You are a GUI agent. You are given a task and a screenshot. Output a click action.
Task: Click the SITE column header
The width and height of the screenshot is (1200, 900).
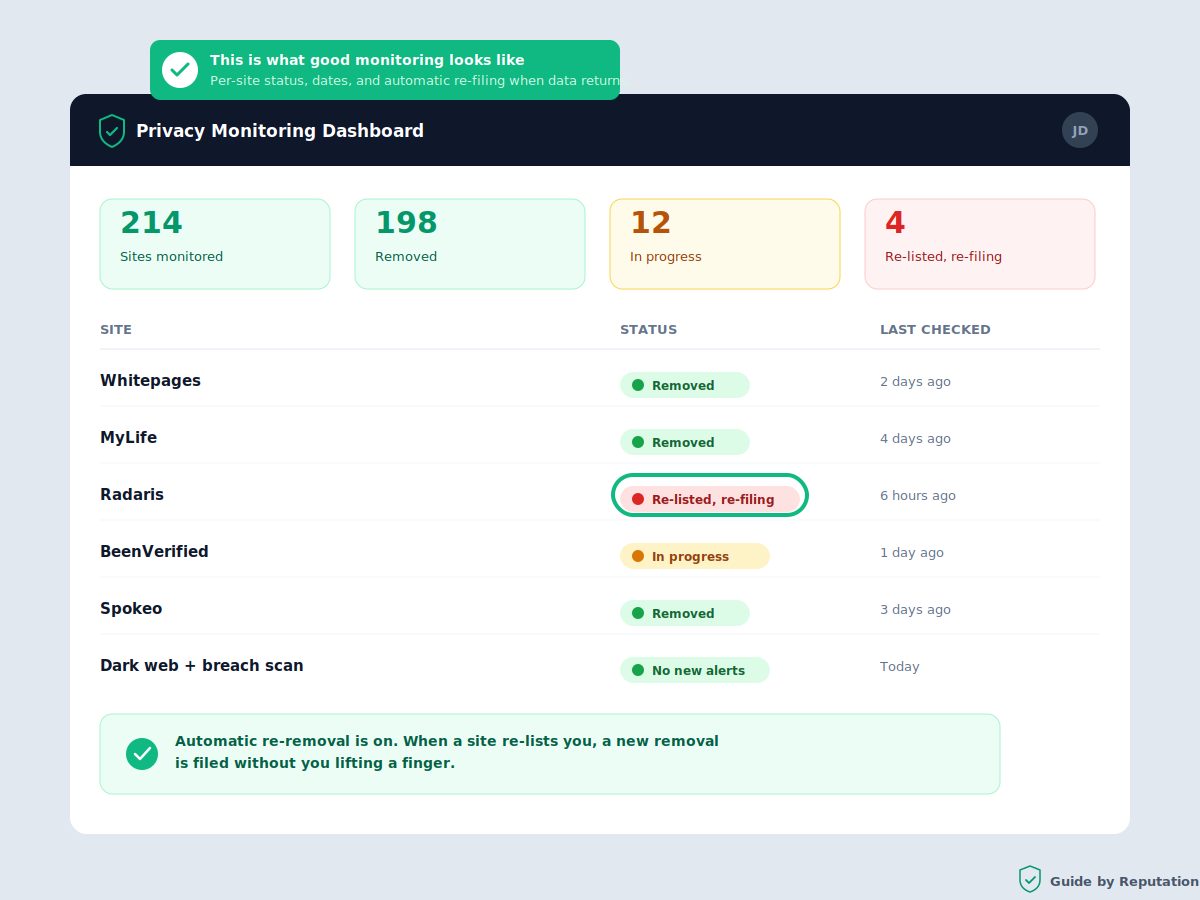click(x=116, y=330)
